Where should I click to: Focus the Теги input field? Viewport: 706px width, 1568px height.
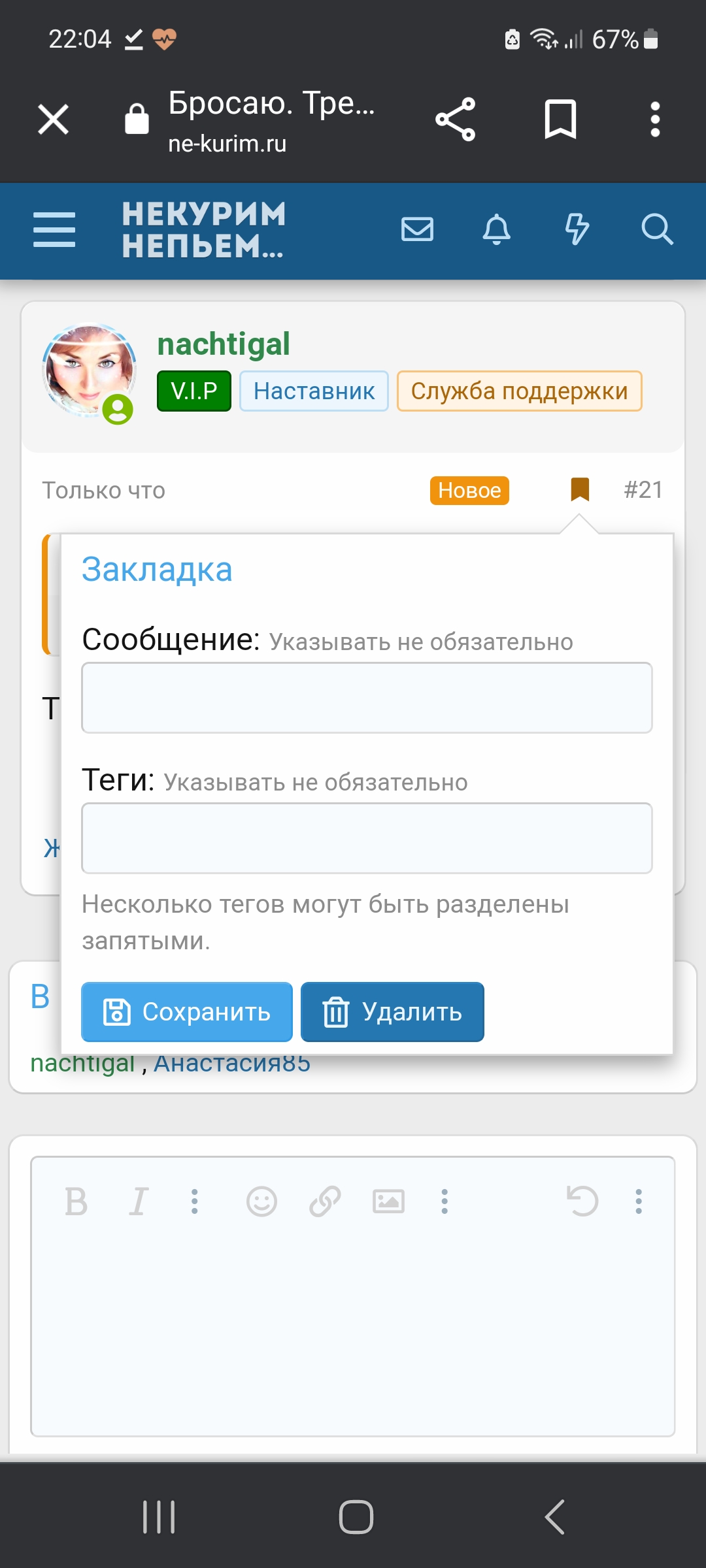coord(367,838)
